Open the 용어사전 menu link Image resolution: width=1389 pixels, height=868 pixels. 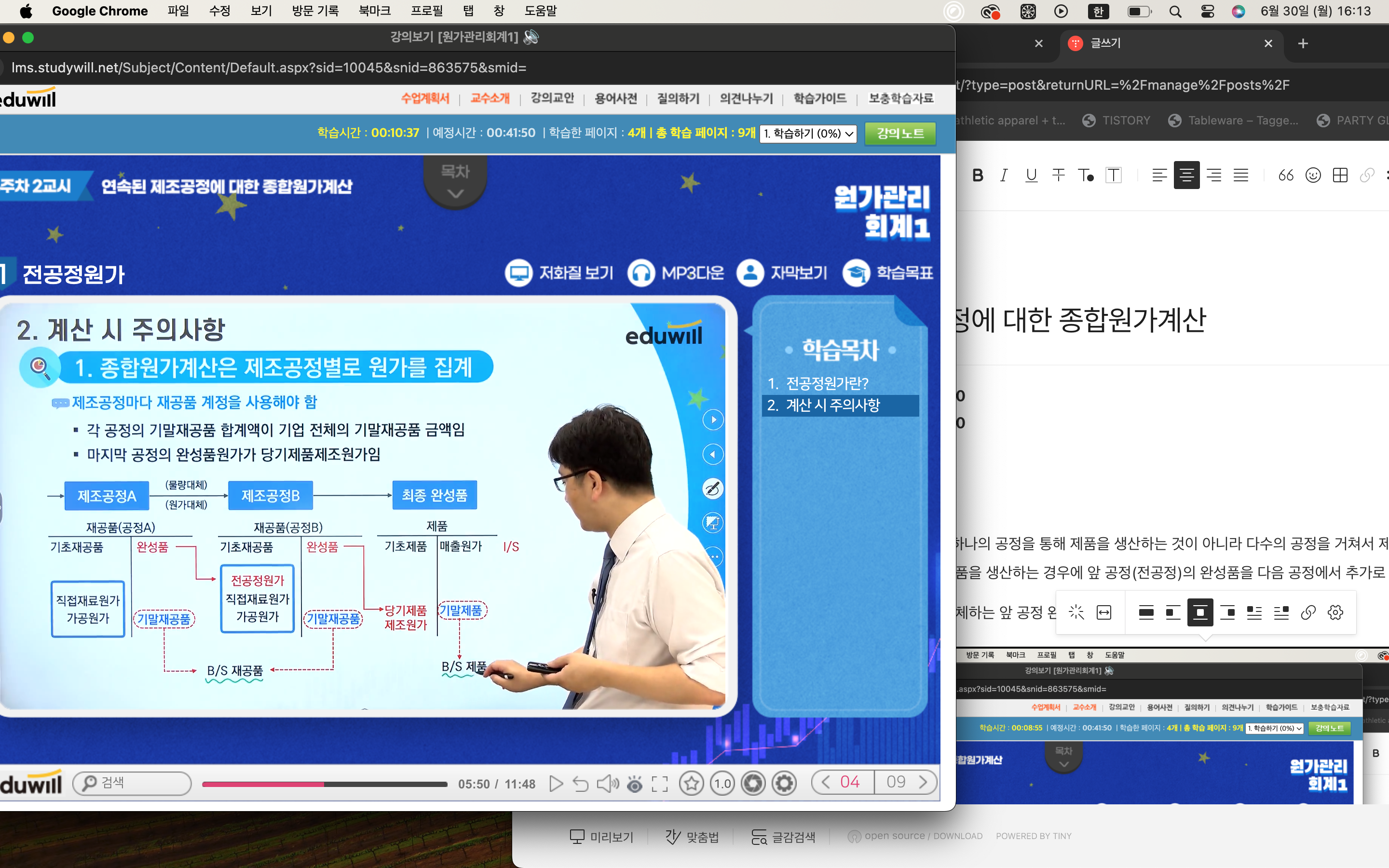click(615, 98)
